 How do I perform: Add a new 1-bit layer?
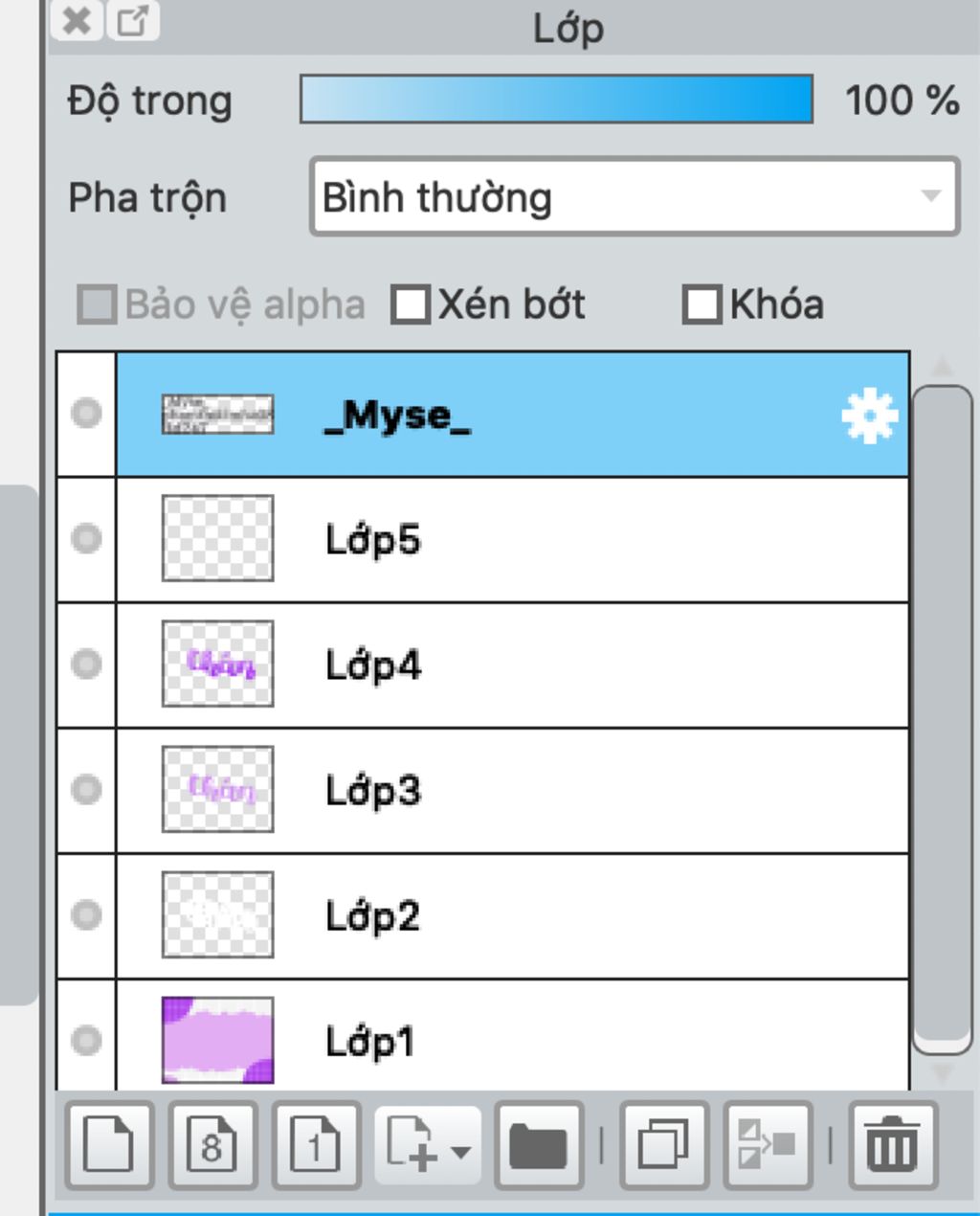[316, 1145]
